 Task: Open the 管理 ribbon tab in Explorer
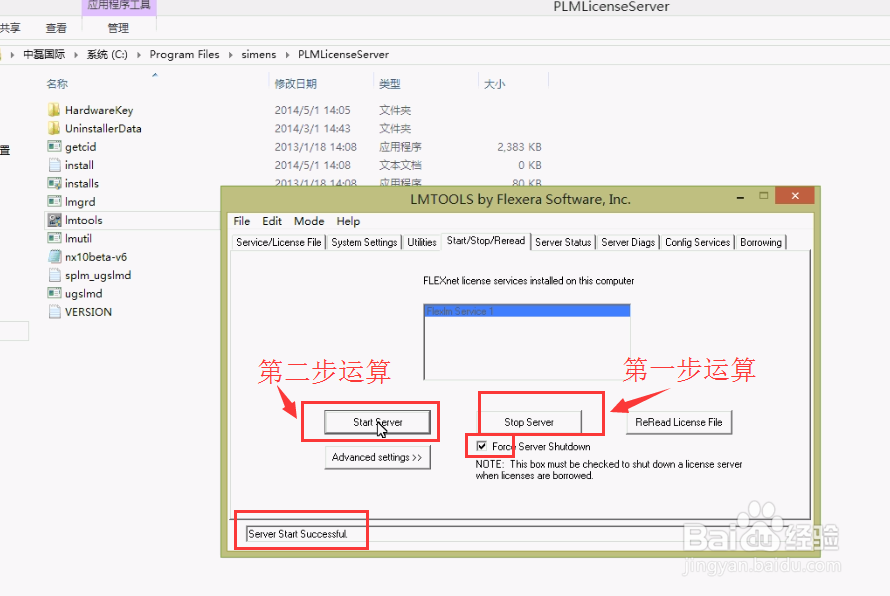pos(118,28)
